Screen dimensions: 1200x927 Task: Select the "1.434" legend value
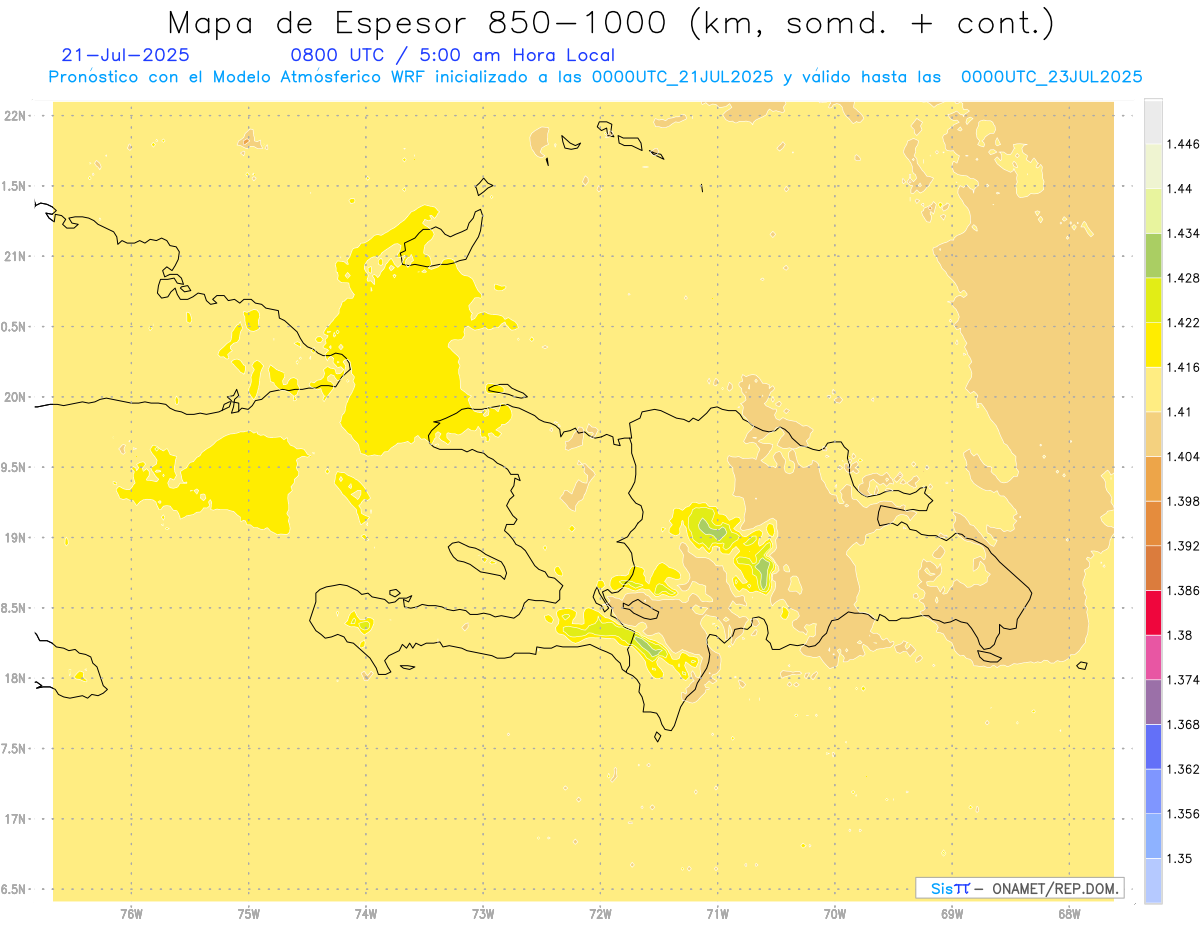tap(1182, 233)
